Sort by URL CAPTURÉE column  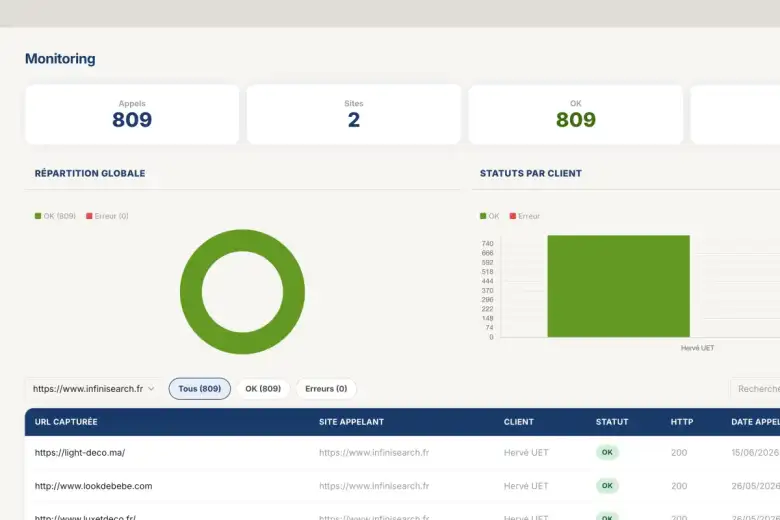tap(66, 422)
